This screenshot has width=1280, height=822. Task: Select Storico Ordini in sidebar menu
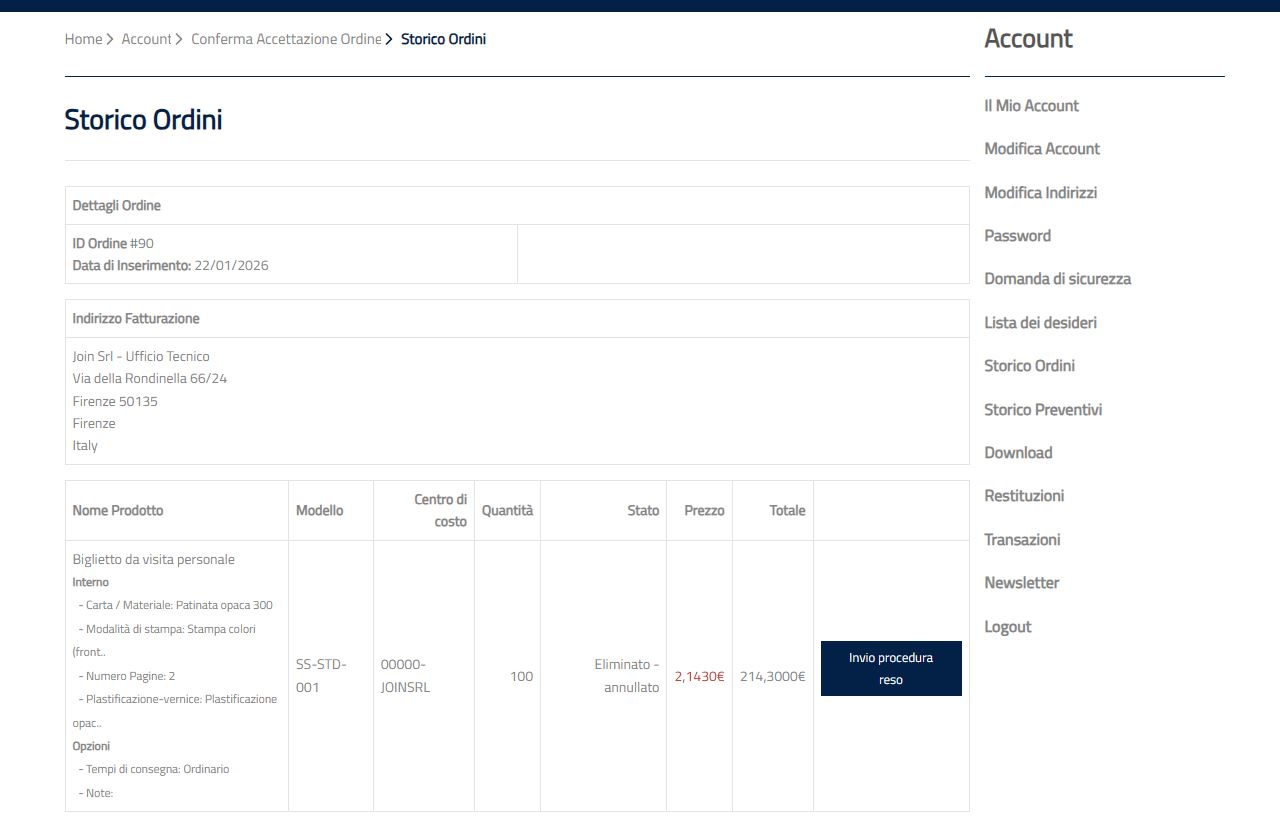point(1029,366)
